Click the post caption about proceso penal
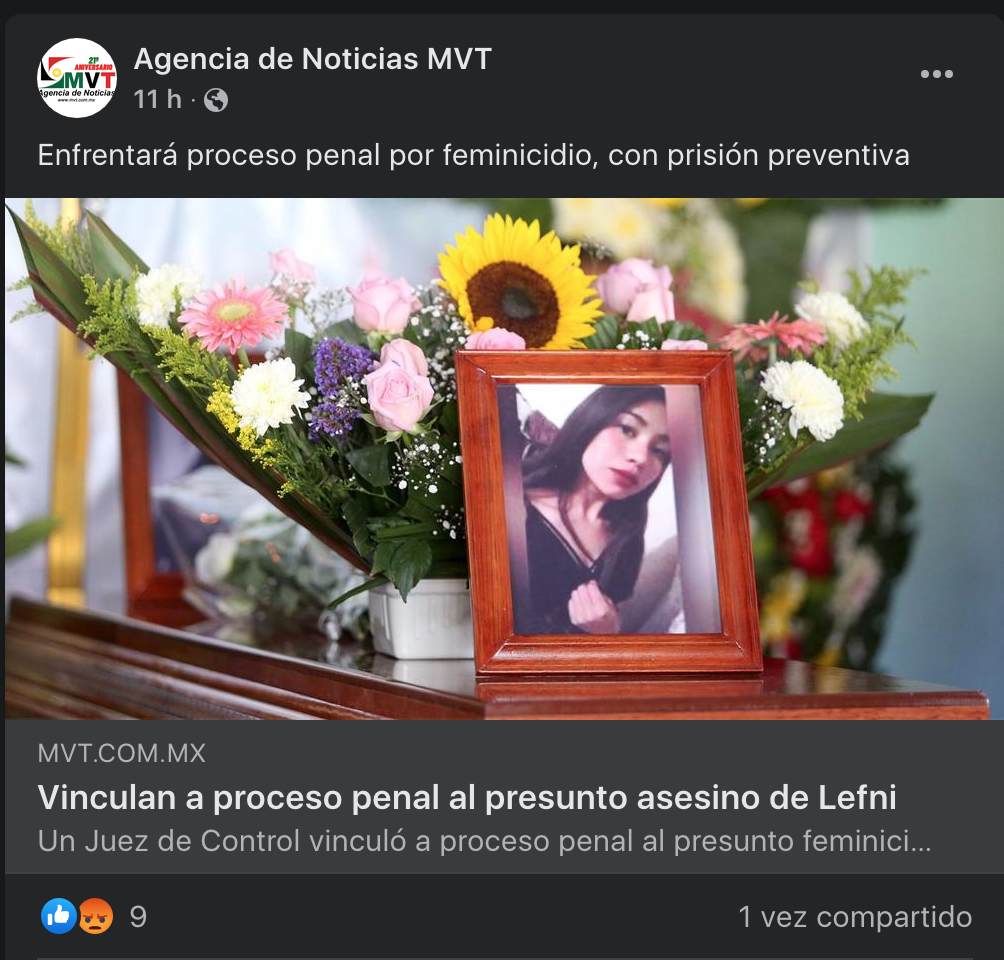1004x960 pixels. click(473, 155)
